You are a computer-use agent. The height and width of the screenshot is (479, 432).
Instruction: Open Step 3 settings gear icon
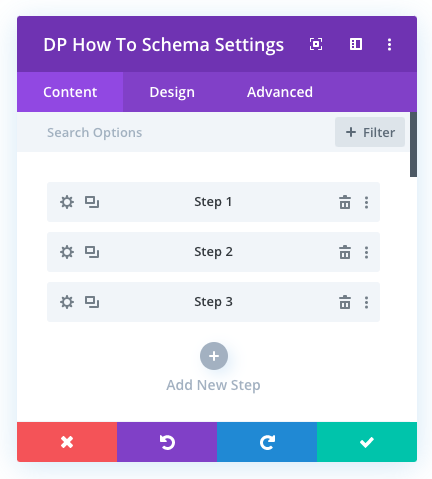pos(67,302)
